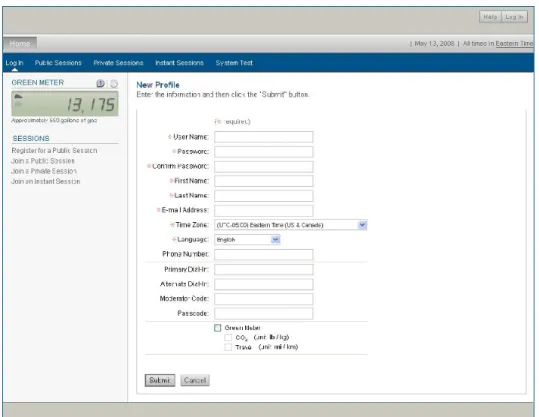Toggle the CO2 unit checkbox
This screenshot has height=417, width=539.
coord(228,337)
